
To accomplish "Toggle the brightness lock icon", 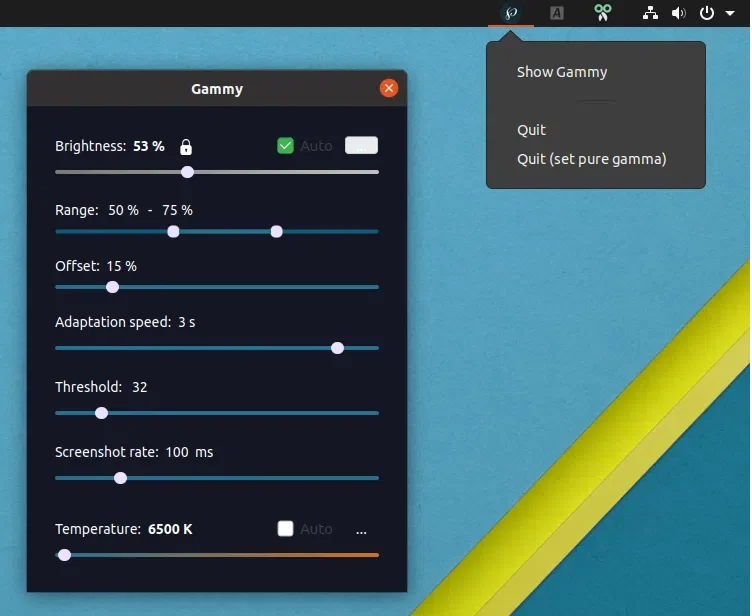I will click(x=186, y=147).
